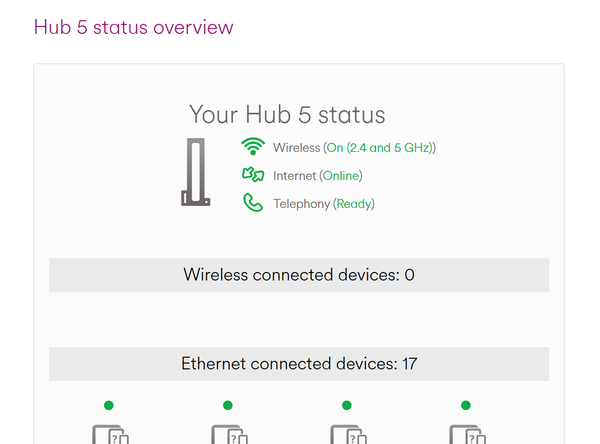
Task: Click the Telephony 'Ready' status text
Action: tap(354, 204)
